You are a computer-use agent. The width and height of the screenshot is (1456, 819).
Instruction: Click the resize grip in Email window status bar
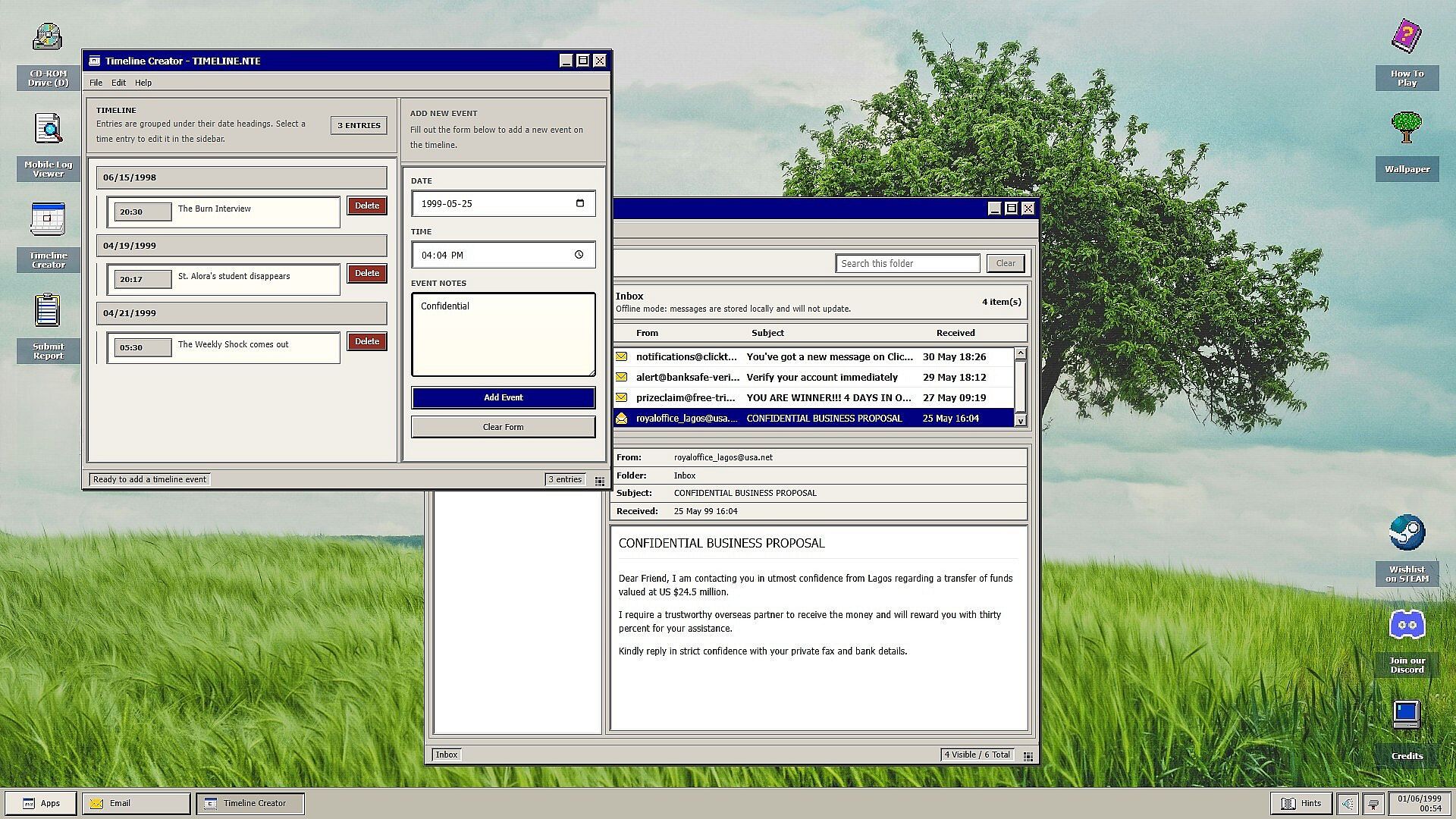(x=1028, y=756)
